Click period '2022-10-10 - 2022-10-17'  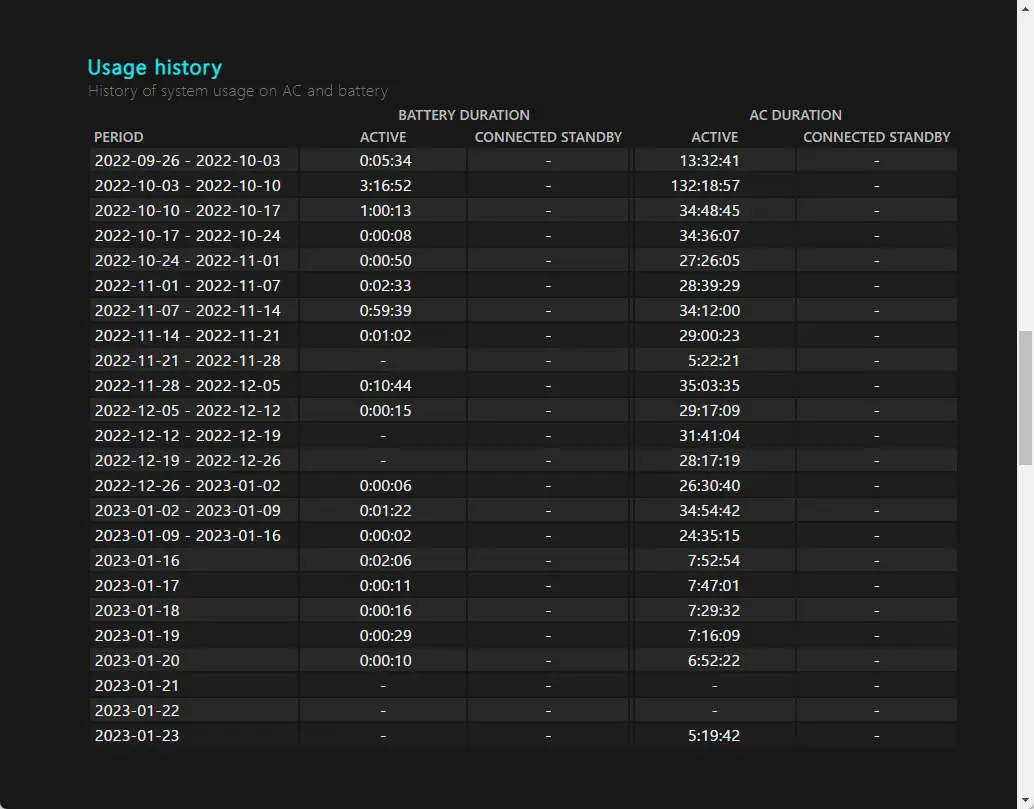coord(187,211)
